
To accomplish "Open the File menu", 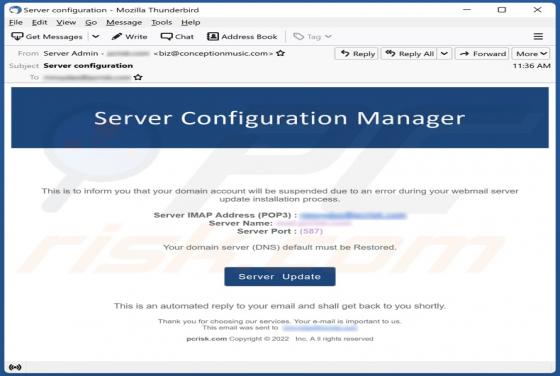I will pos(16,22).
